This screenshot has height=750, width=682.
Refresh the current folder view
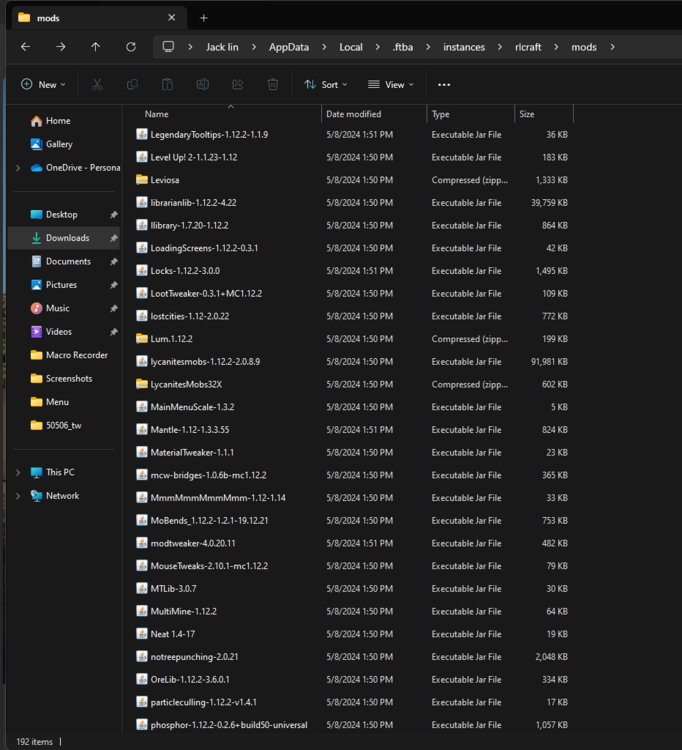tap(130, 47)
